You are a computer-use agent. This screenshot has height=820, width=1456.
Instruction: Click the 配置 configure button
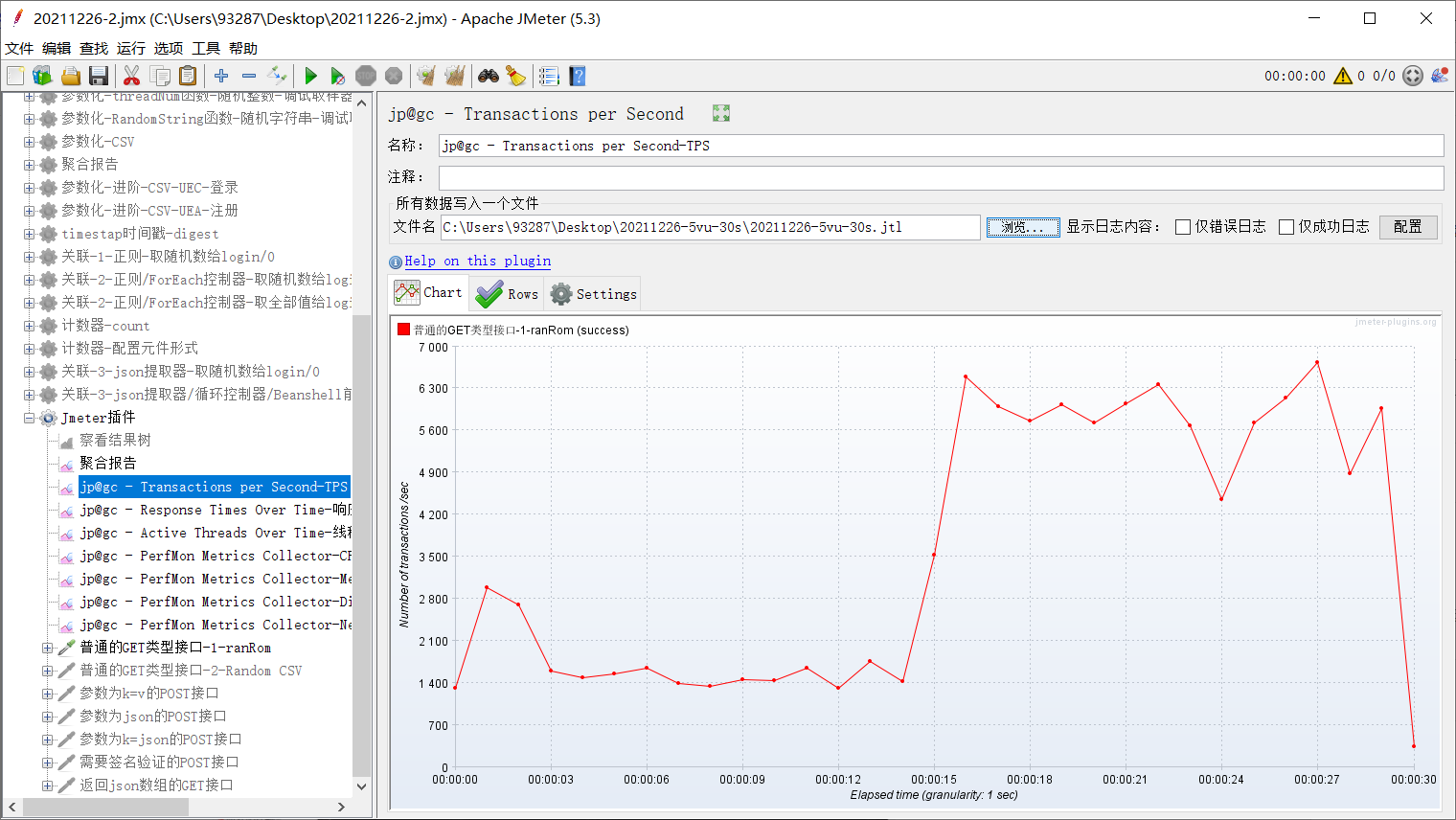coord(1408,227)
